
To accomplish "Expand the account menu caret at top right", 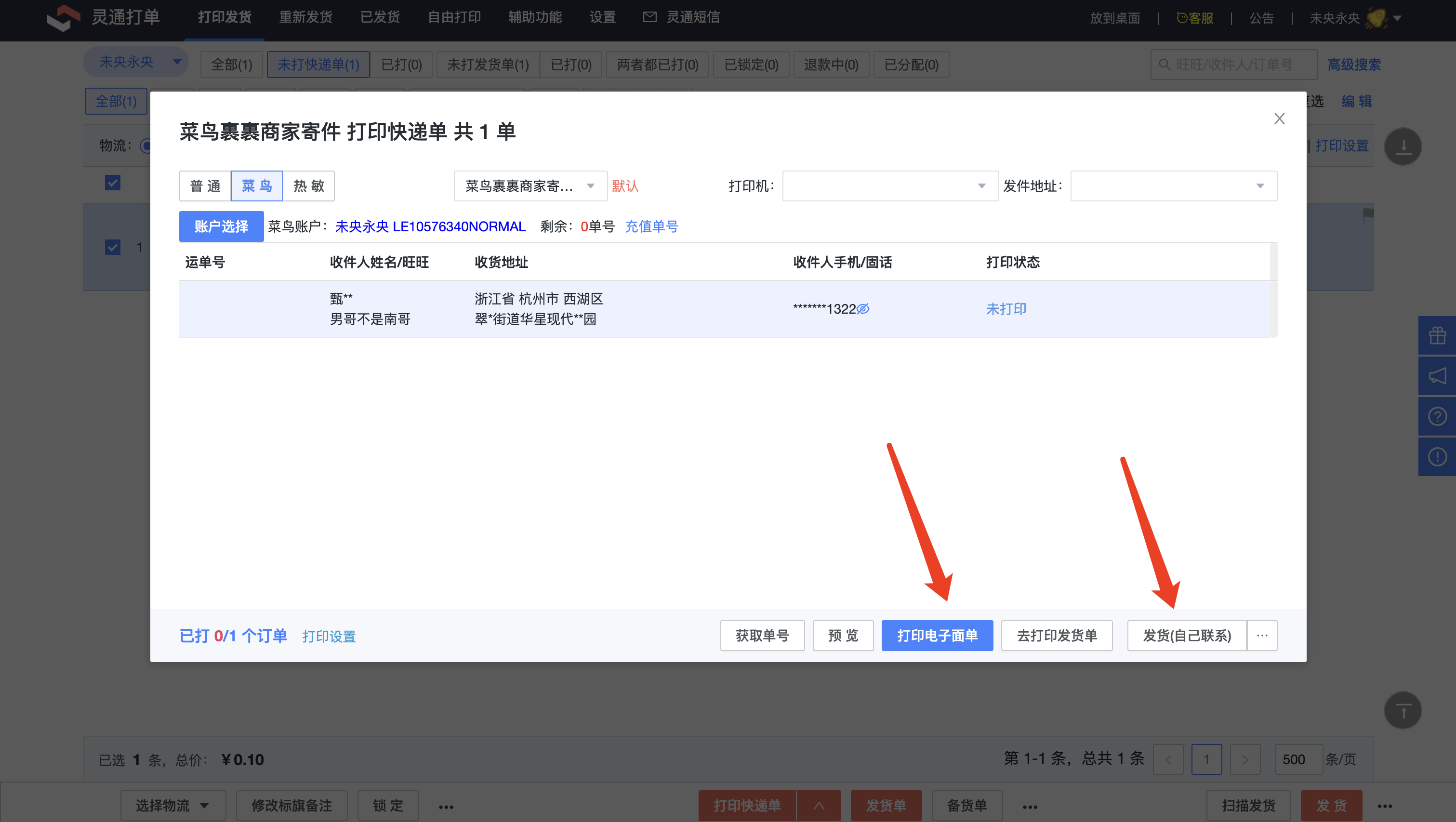I will pyautogui.click(x=1398, y=18).
